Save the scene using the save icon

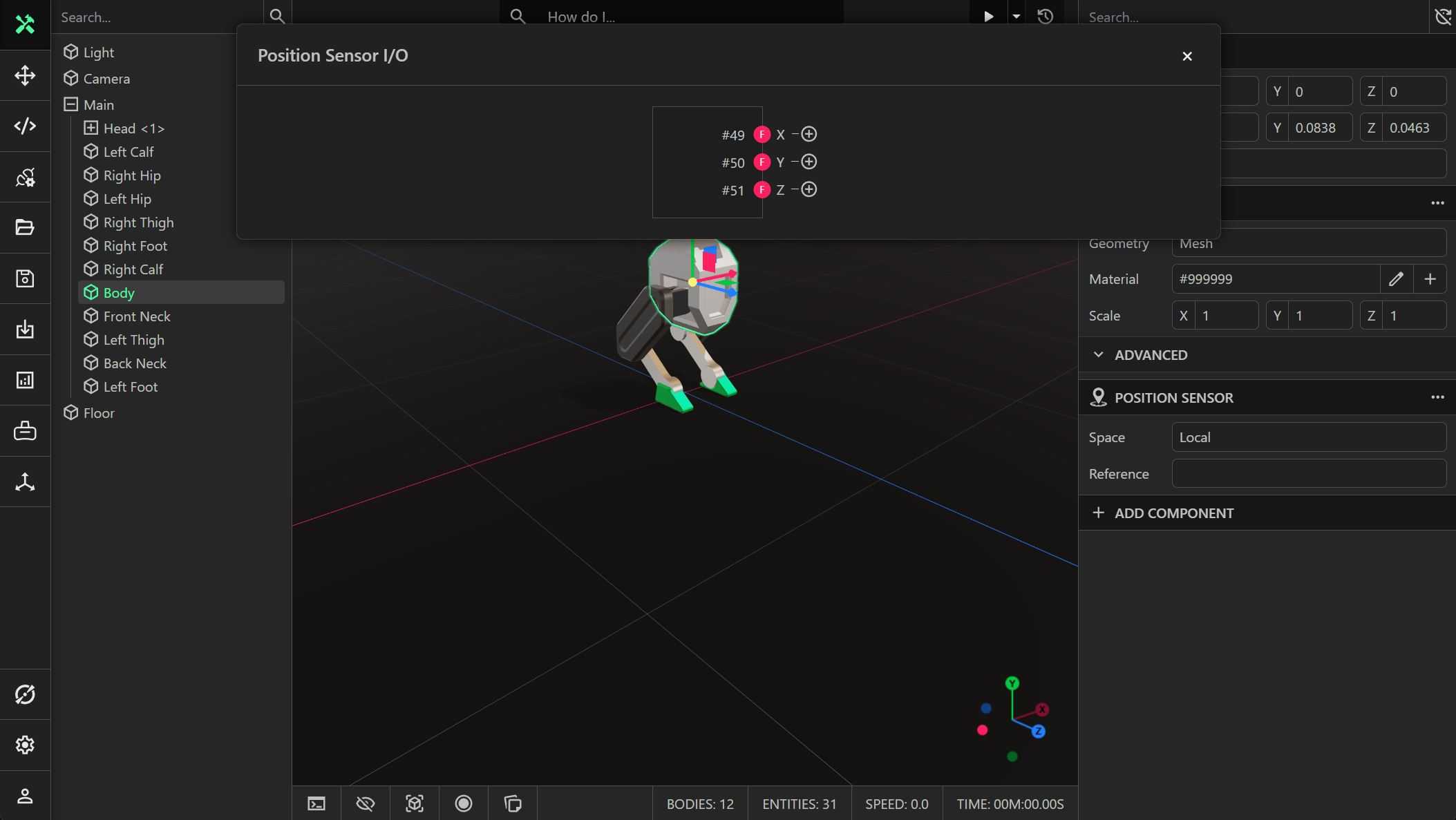click(26, 278)
